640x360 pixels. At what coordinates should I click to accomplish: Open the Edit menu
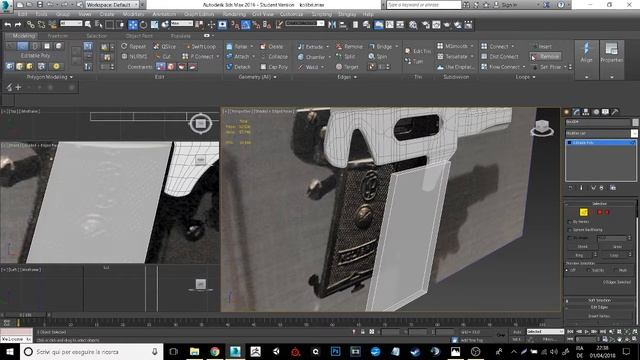[22, 14]
